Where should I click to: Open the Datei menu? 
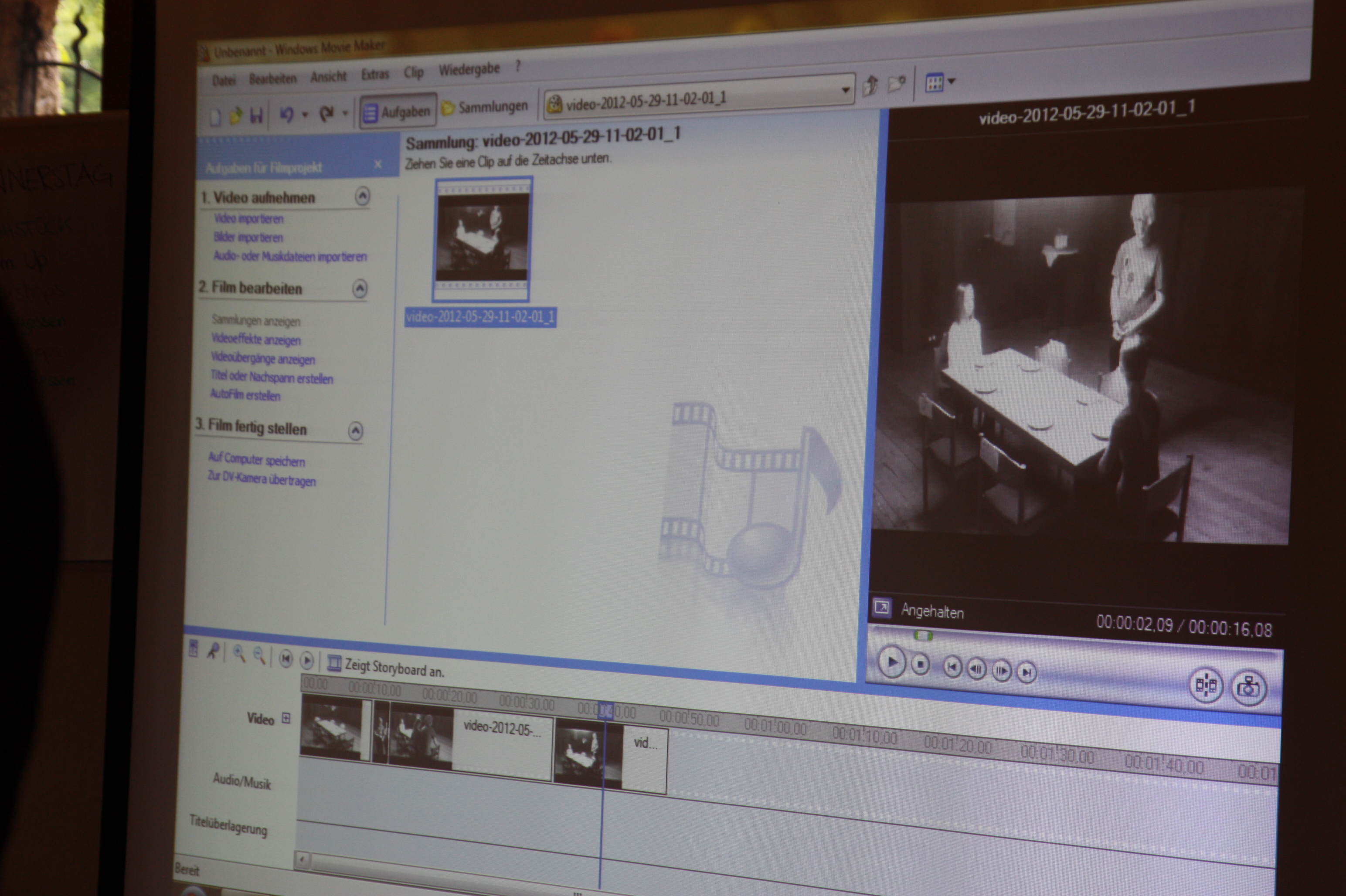(x=224, y=81)
